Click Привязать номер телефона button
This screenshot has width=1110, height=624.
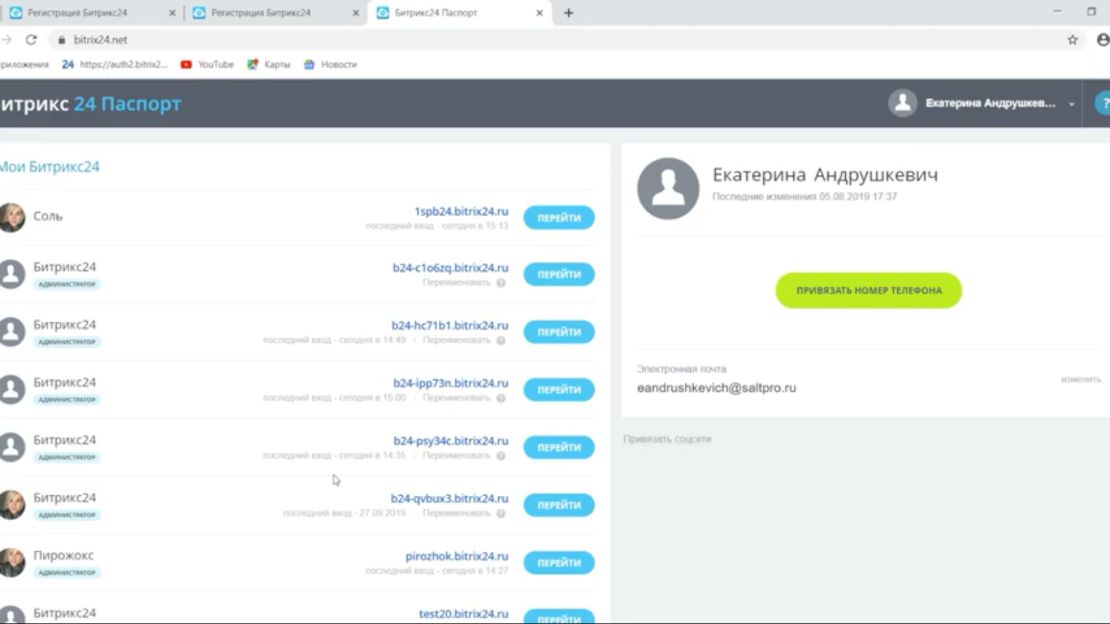point(869,290)
